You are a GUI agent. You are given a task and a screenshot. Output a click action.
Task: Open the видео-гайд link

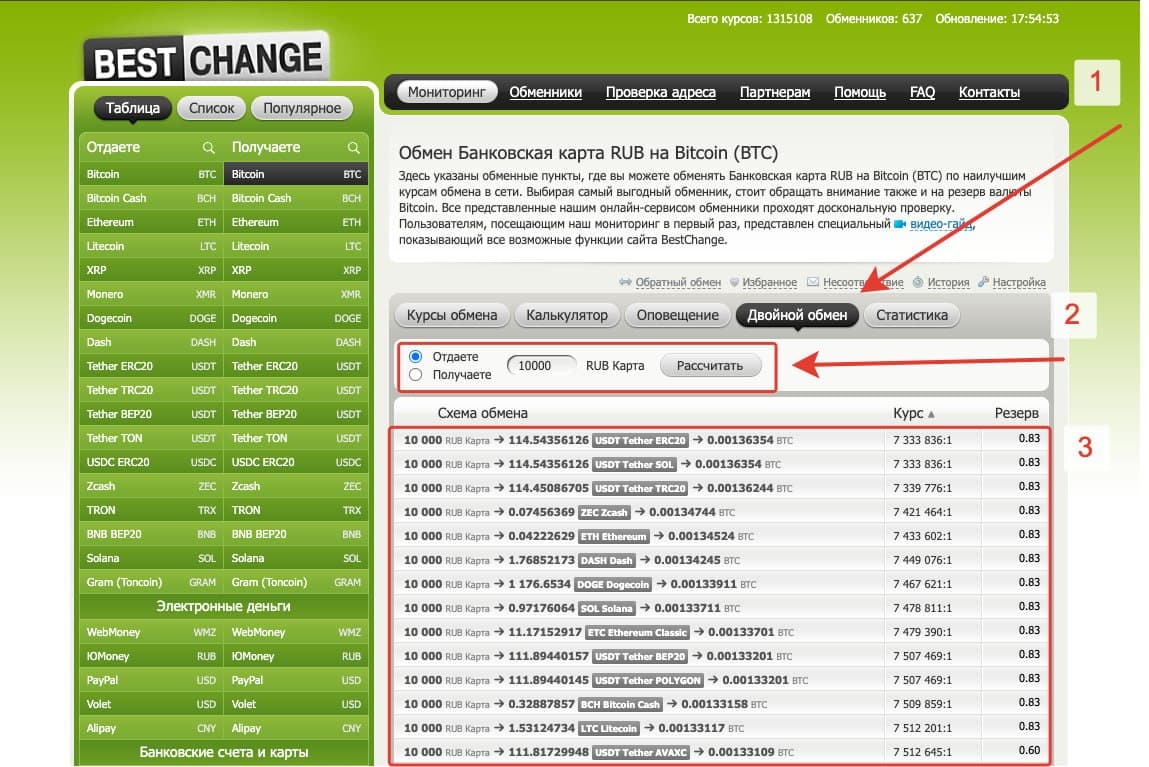point(941,224)
